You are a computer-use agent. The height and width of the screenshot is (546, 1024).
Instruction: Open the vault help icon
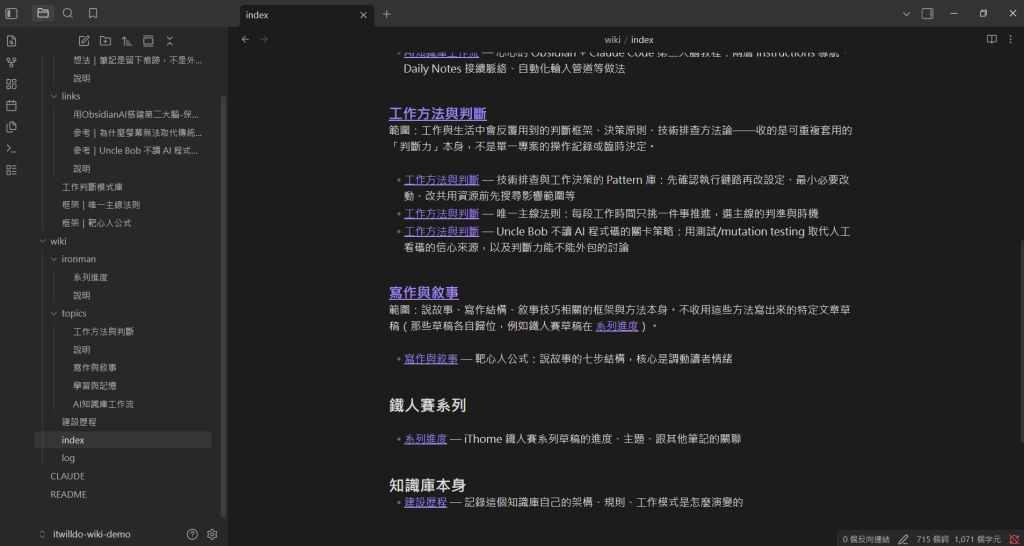pos(192,534)
